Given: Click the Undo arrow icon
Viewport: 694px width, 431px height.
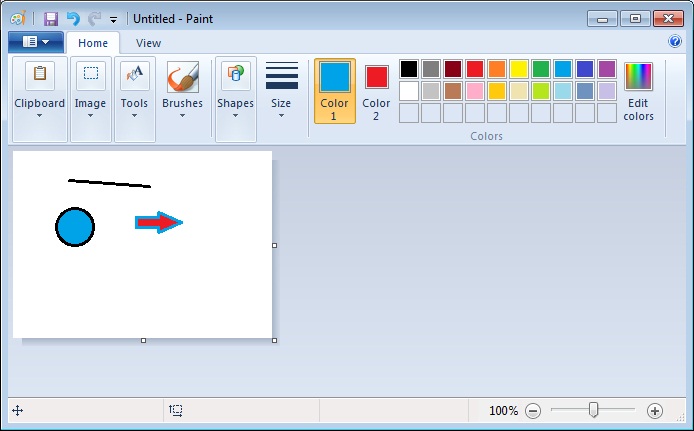Looking at the screenshot, I should coord(73,19).
